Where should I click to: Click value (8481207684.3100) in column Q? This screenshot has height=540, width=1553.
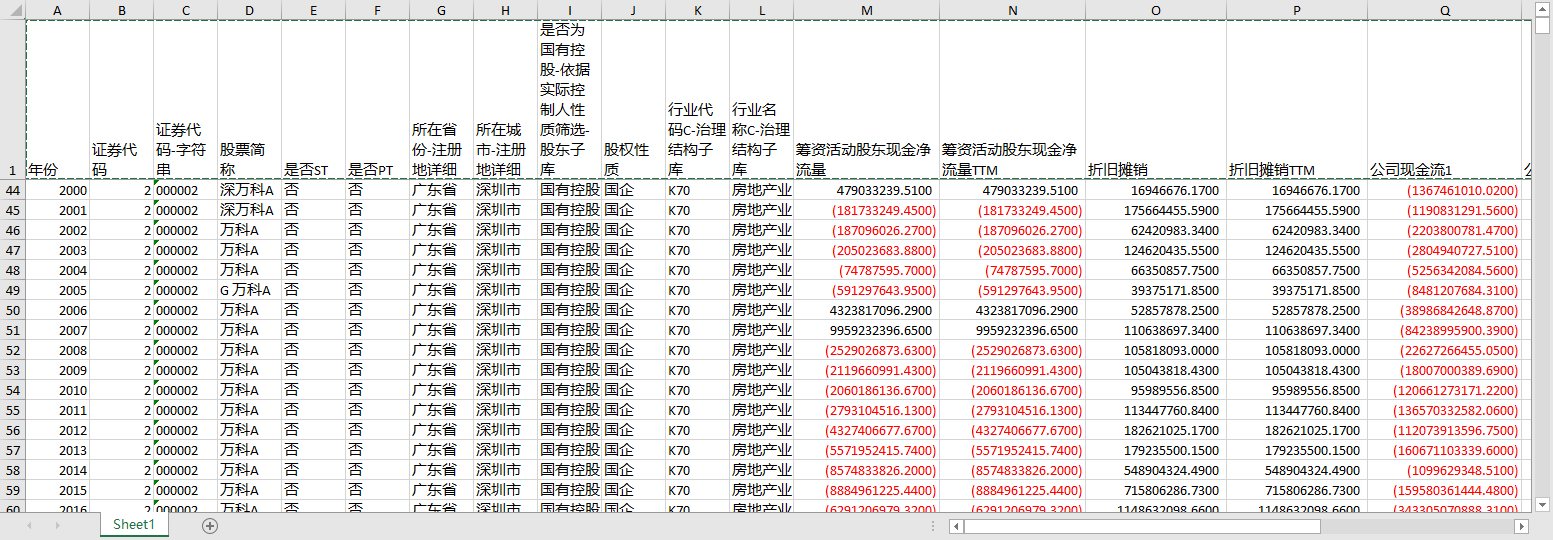click(x=1445, y=290)
